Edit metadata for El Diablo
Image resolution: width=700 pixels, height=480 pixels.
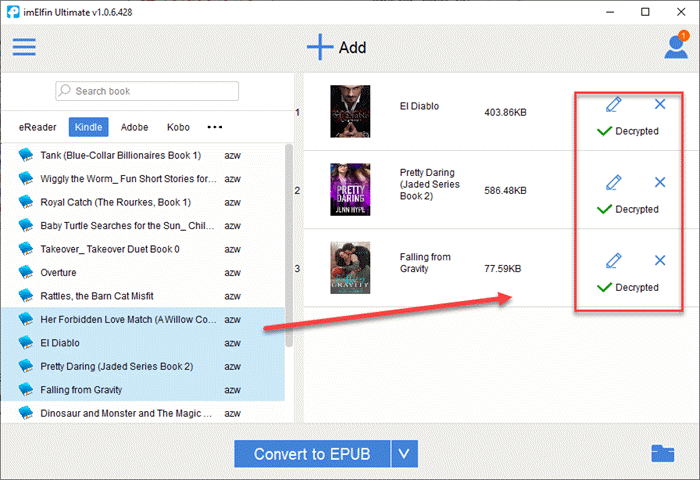[x=613, y=104]
